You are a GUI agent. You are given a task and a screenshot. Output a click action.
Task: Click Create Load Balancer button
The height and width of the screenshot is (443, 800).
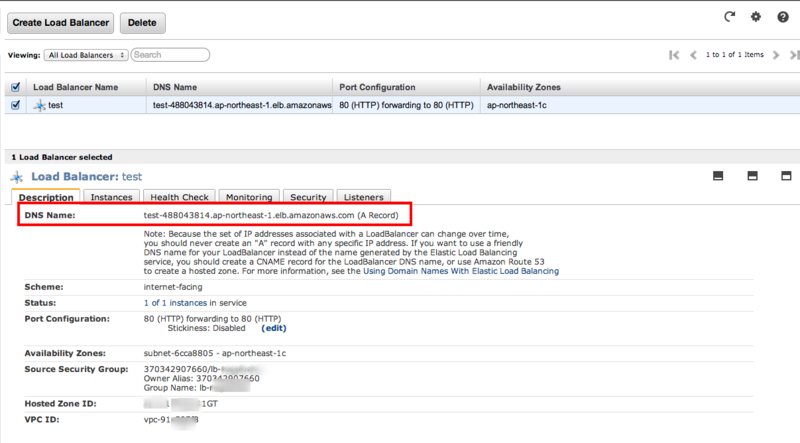61,23
